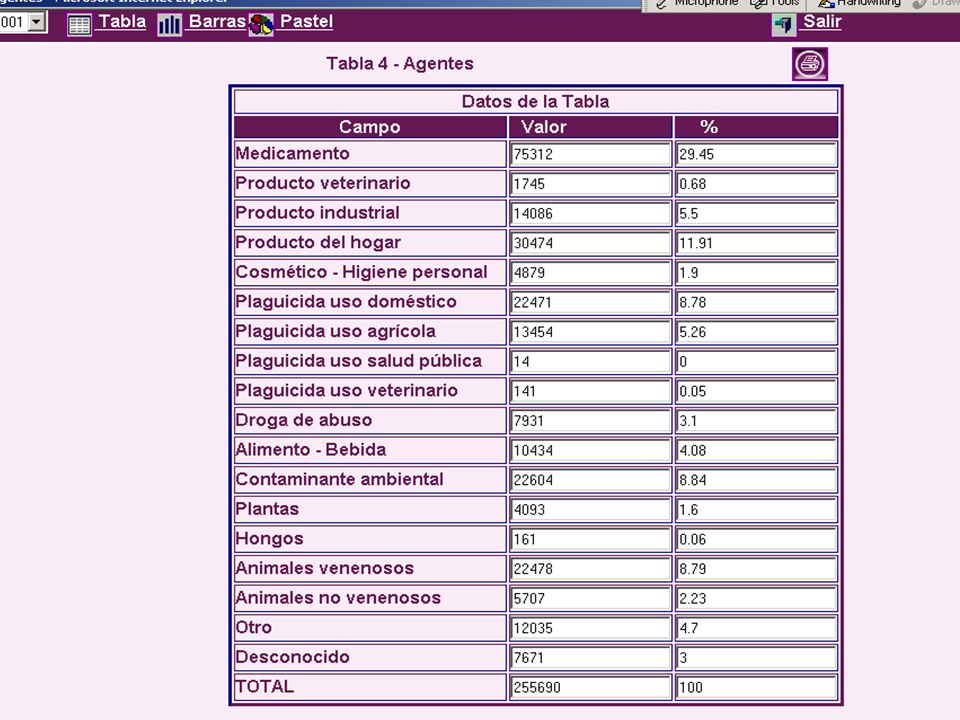Click the Desconocido row label
960x720 pixels.
(x=293, y=657)
